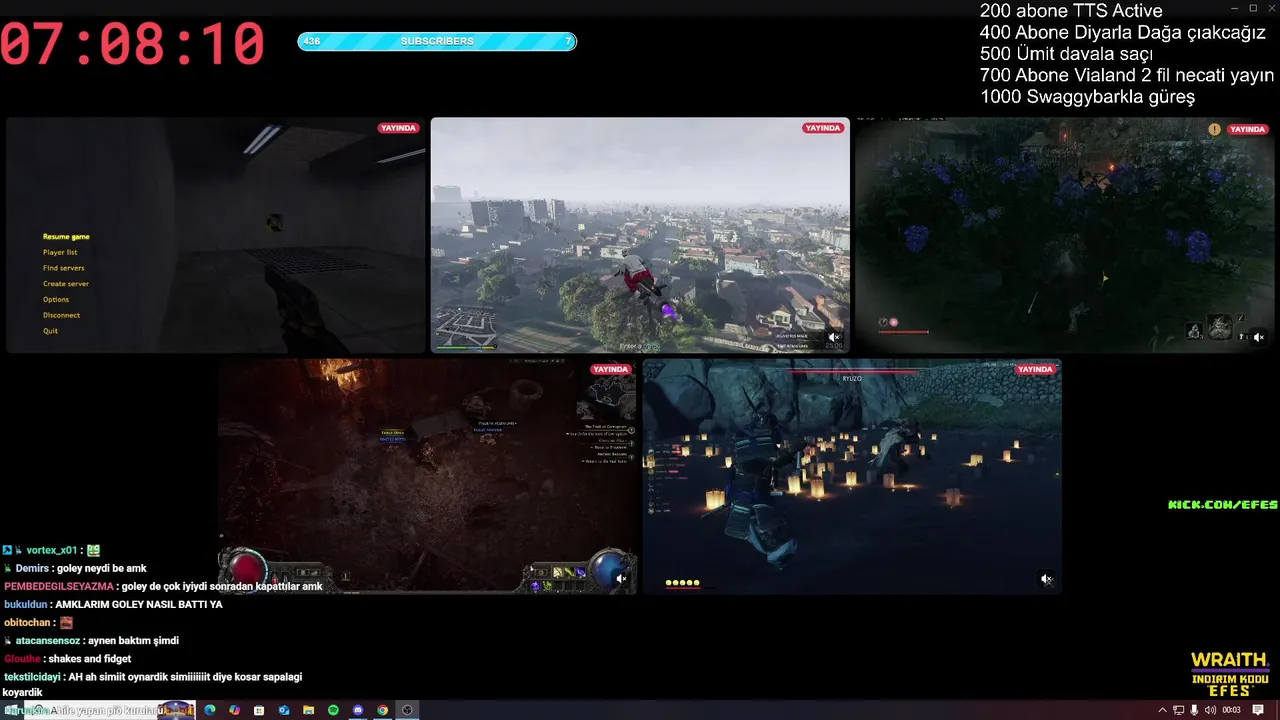Open the volume control tray icon
The height and width of the screenshot is (720, 1280).
pyautogui.click(x=1210, y=710)
